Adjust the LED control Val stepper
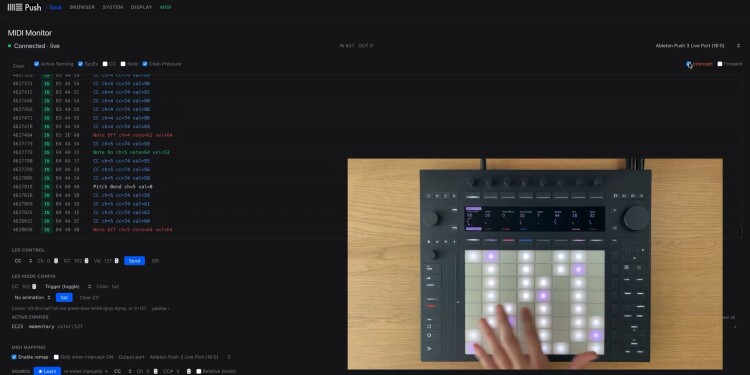 (x=117, y=261)
